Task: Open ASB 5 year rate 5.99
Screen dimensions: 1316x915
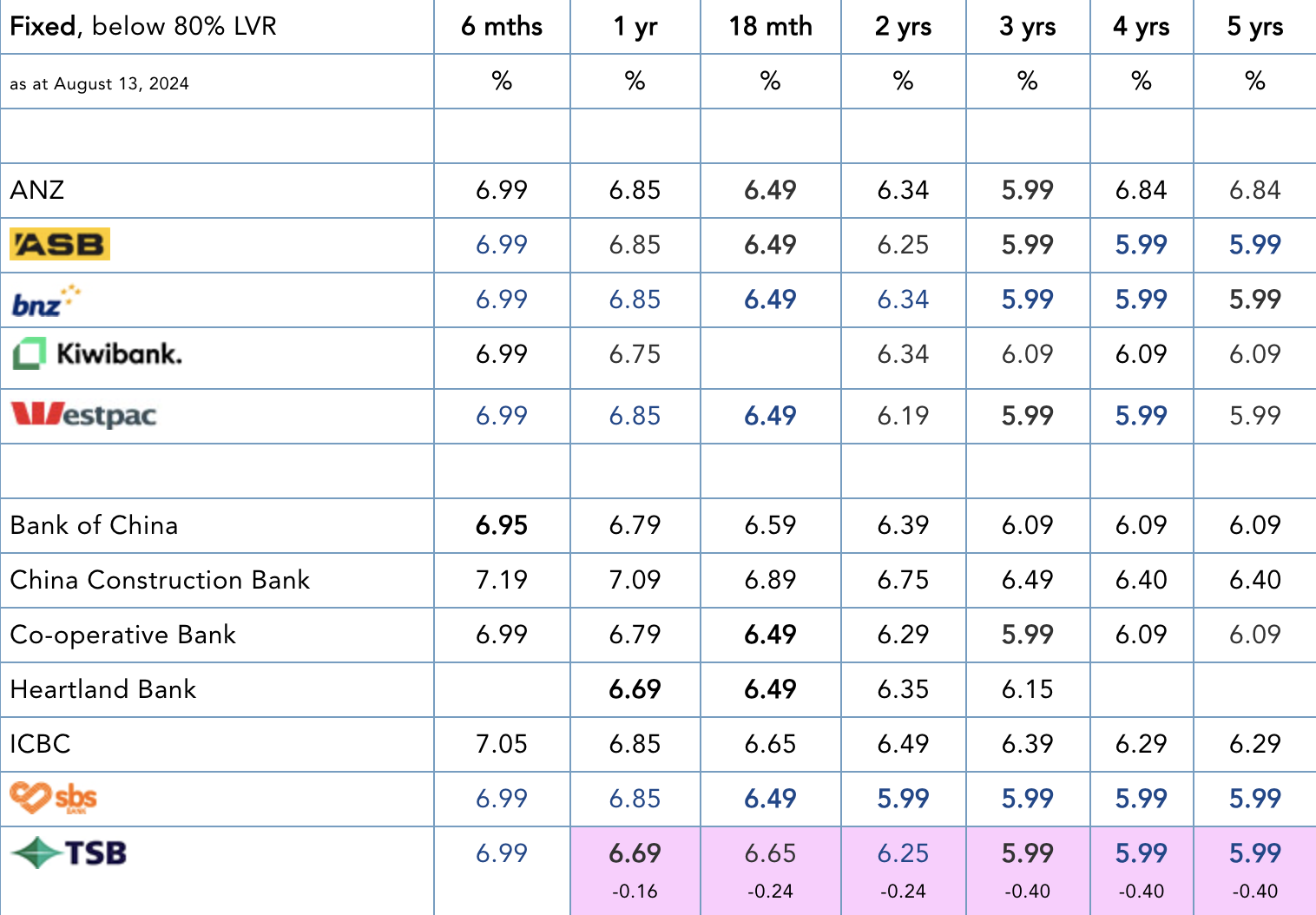Action: 1255,245
